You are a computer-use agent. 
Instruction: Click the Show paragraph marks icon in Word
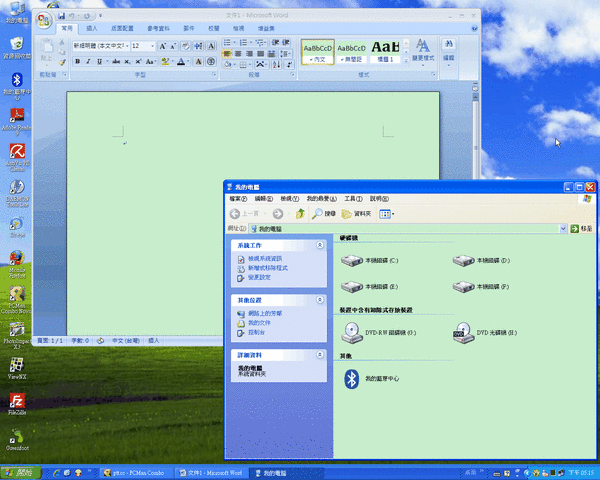coord(289,64)
